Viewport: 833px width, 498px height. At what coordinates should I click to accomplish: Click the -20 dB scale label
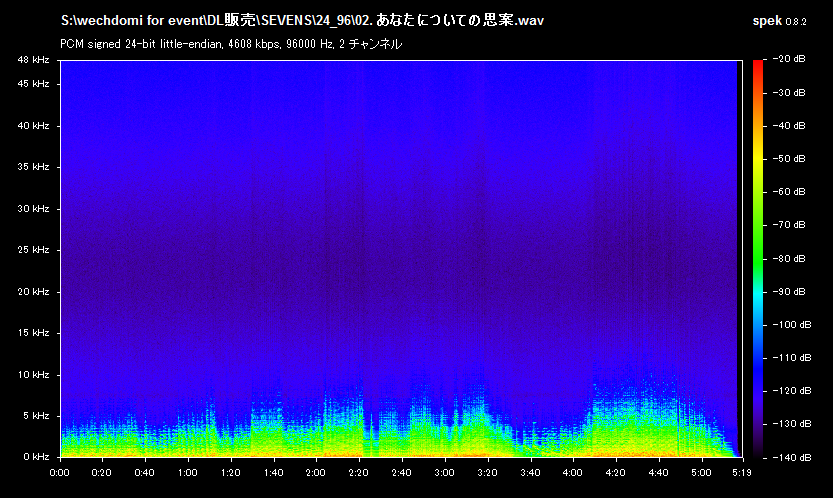(x=788, y=59)
